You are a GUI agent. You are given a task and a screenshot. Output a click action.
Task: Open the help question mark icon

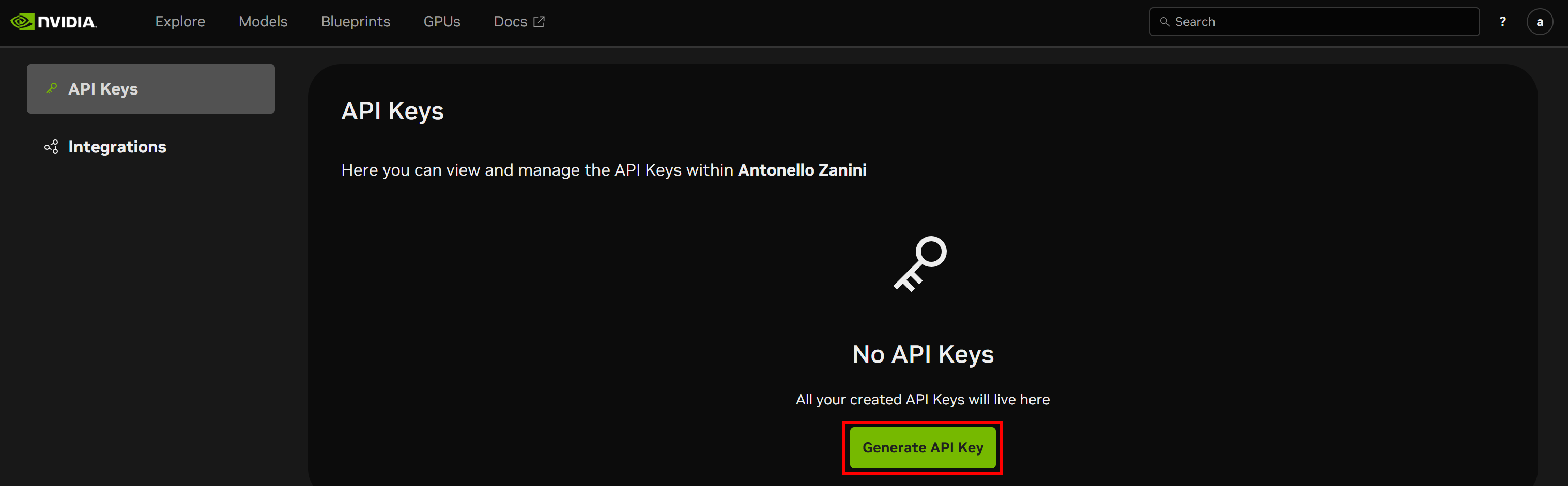click(1502, 21)
